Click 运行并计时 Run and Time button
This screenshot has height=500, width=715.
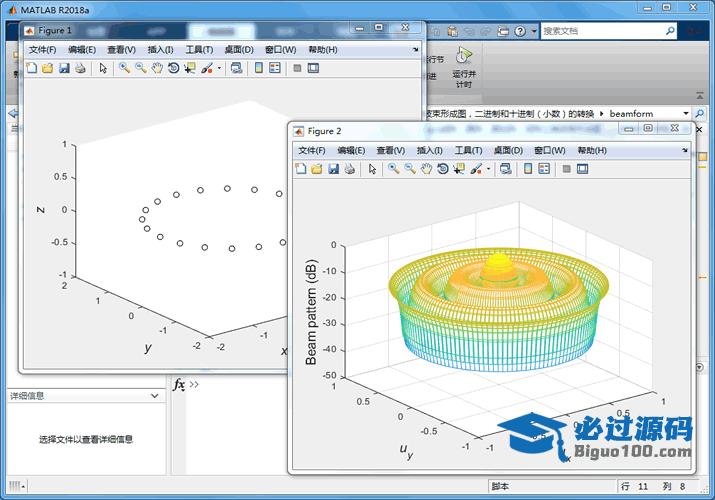click(x=464, y=67)
